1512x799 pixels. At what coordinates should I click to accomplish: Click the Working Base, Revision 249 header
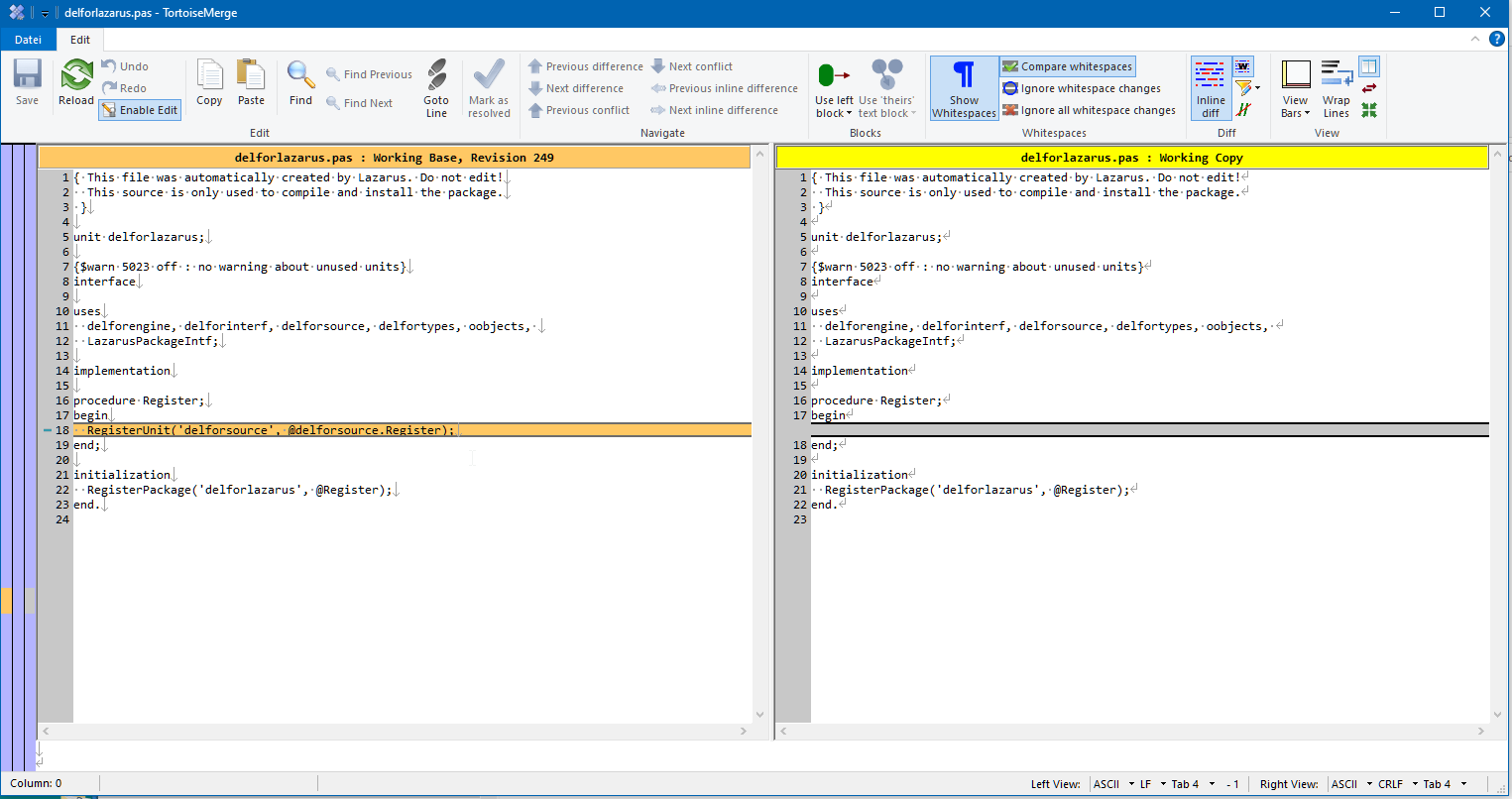pyautogui.click(x=395, y=158)
